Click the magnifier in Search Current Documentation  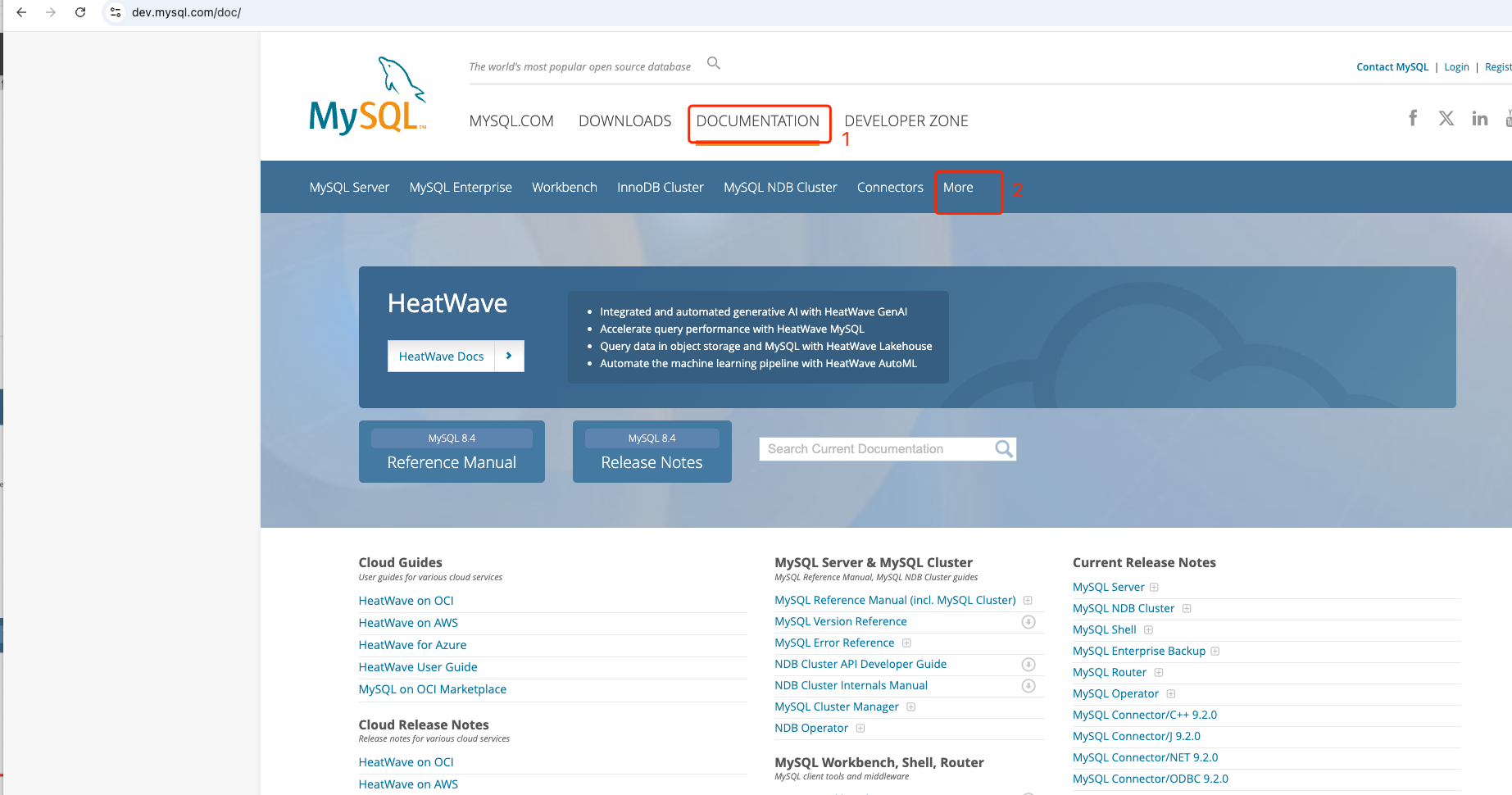pyautogui.click(x=1004, y=448)
